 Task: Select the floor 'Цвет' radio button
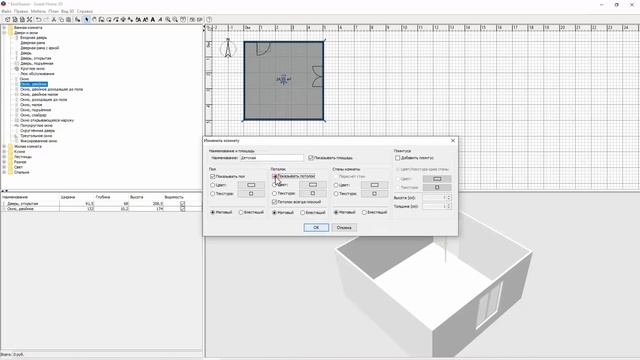point(213,185)
